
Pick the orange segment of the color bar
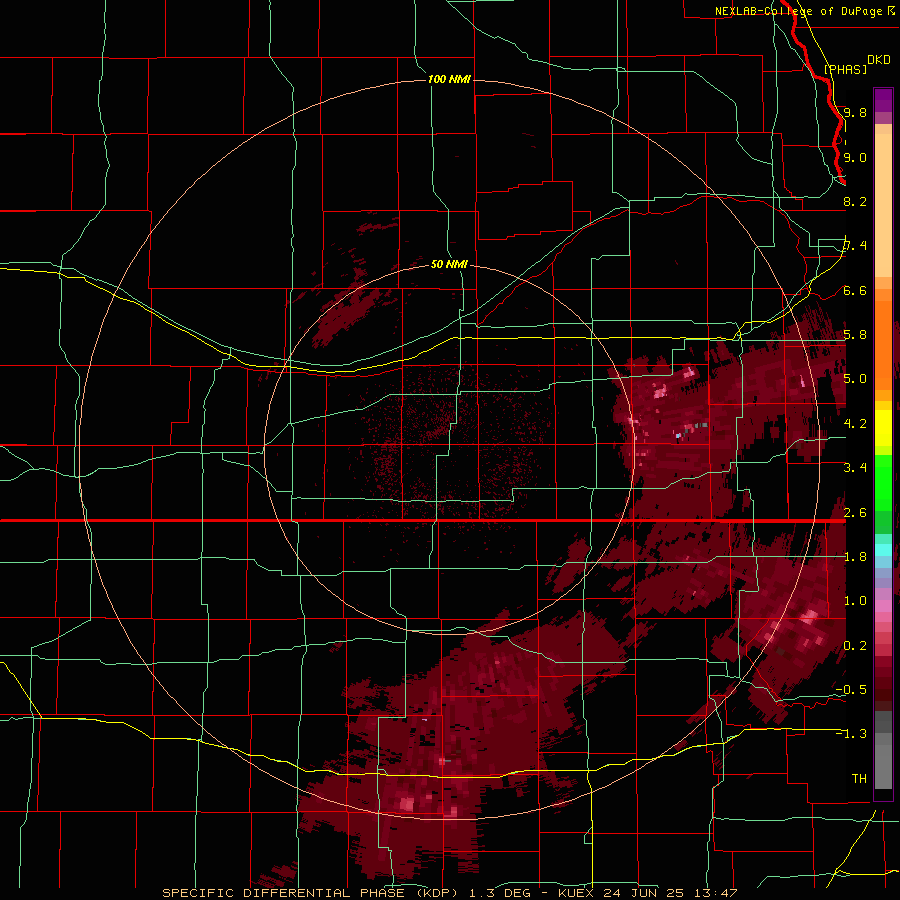coord(883,344)
